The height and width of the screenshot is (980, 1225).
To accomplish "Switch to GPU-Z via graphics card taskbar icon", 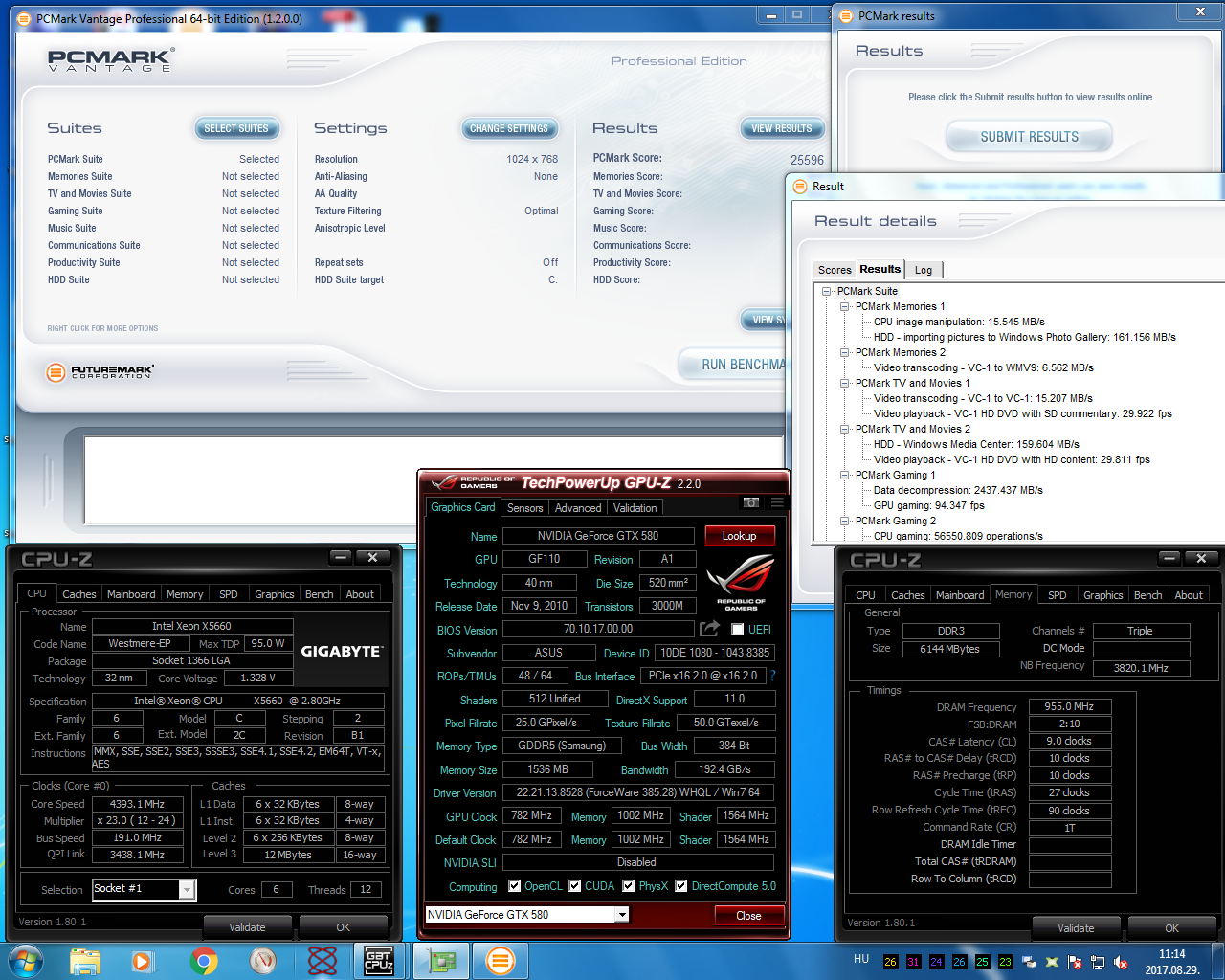I will coord(441,960).
